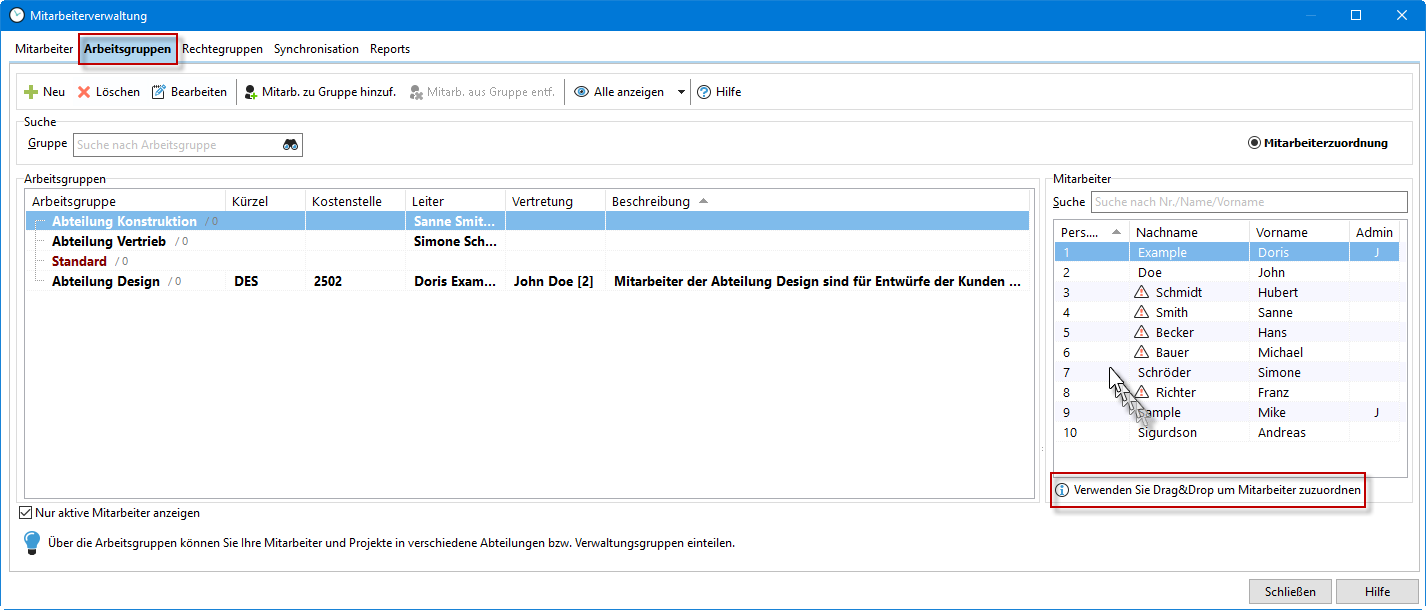Click the binoculars search icon in Gruppe field
This screenshot has height=610, width=1426.
click(289, 144)
